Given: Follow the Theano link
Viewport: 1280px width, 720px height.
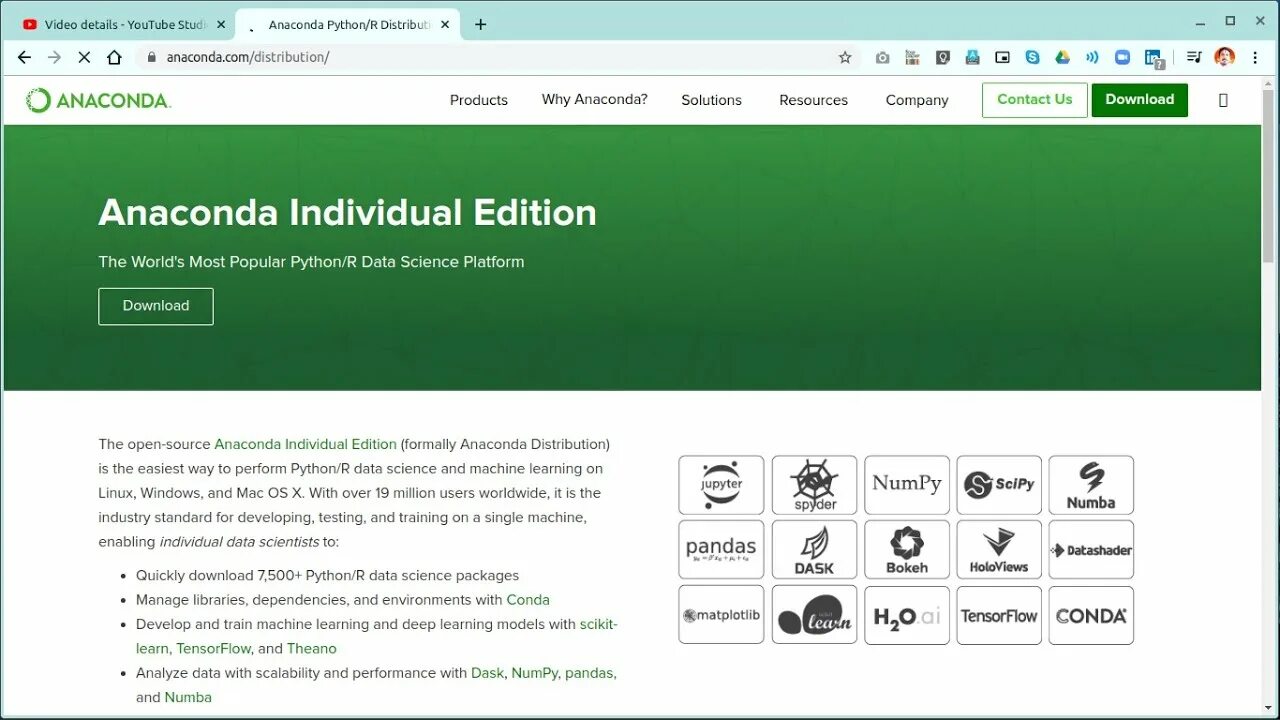Looking at the screenshot, I should coord(312,648).
